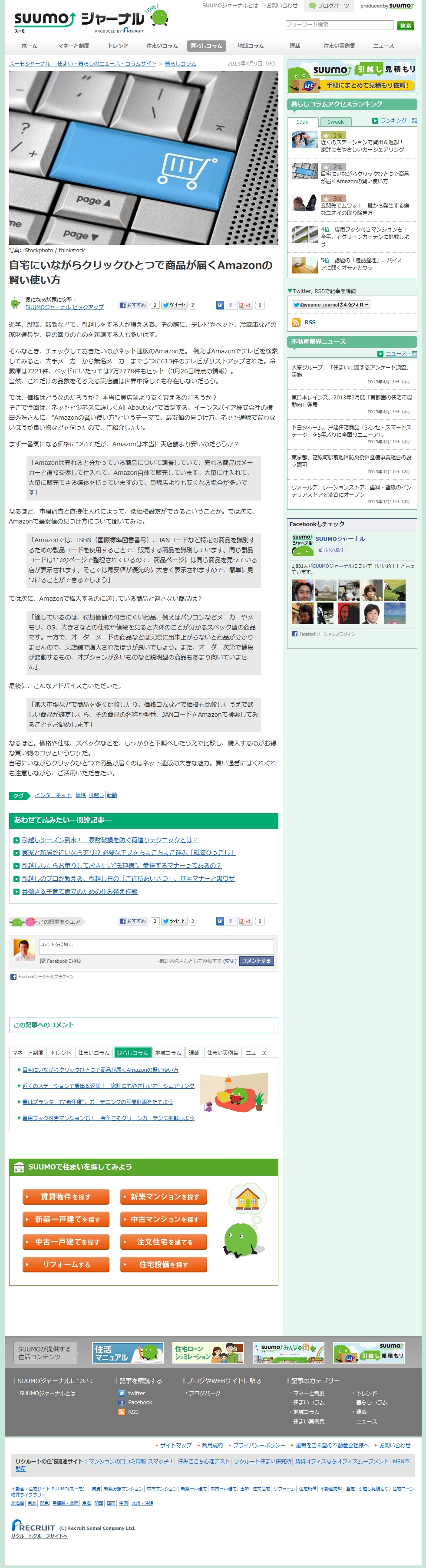Click the 中古一戸建てを探す orange button
Viewport: 426px width, 1568px height.
coord(66,1242)
